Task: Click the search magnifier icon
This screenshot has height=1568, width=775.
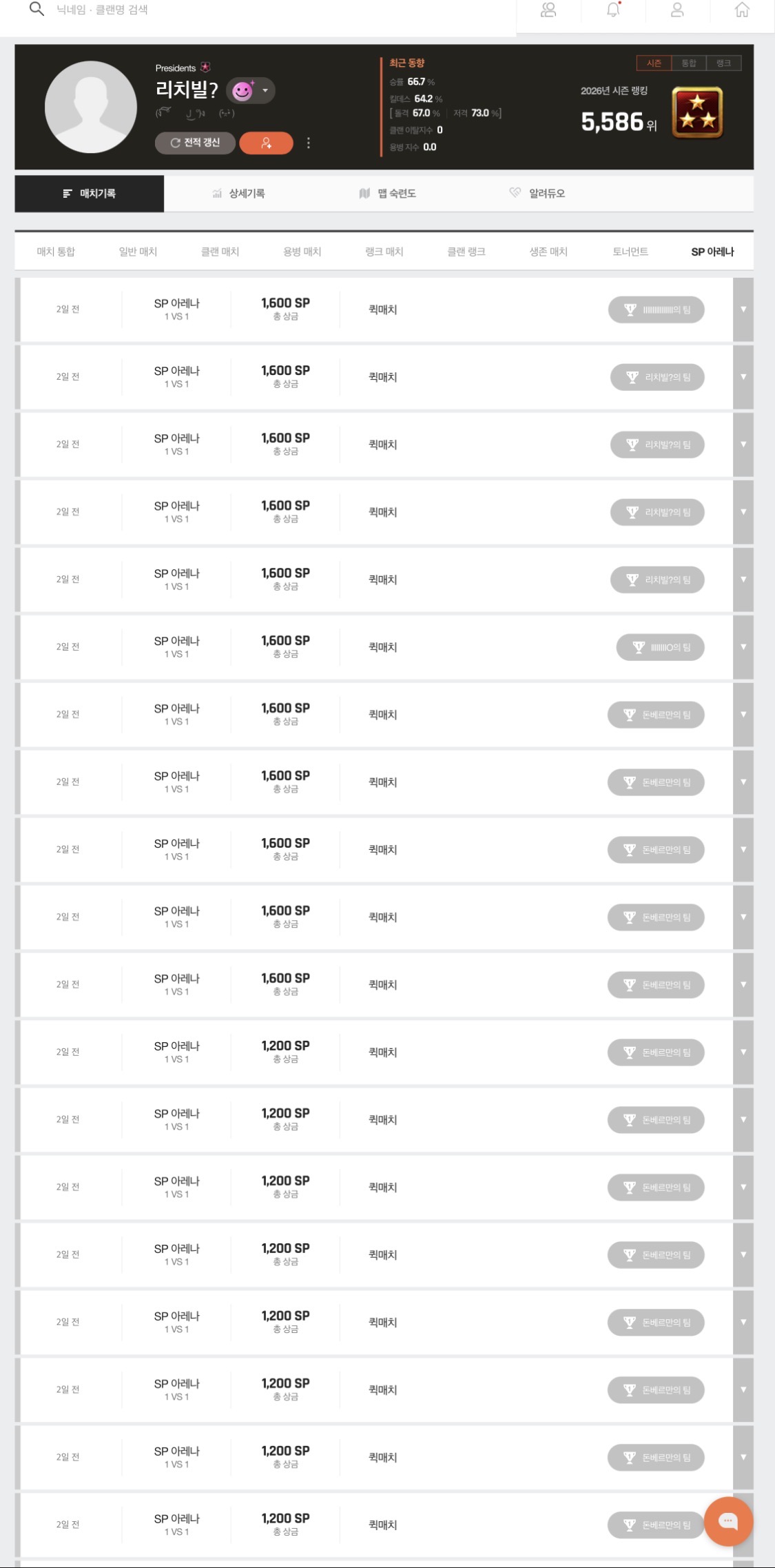Action: pos(37,10)
